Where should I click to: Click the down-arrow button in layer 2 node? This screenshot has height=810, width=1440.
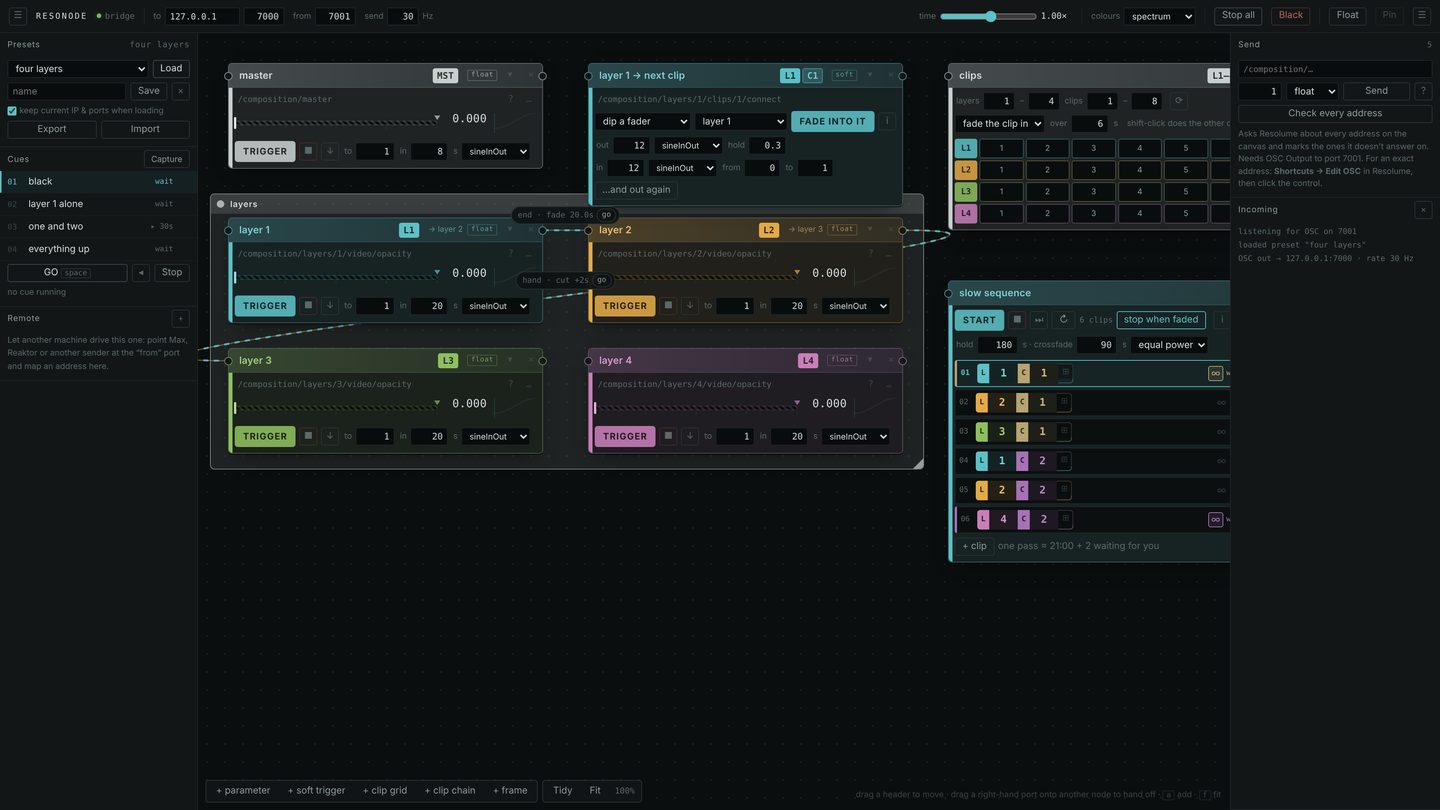(690, 306)
